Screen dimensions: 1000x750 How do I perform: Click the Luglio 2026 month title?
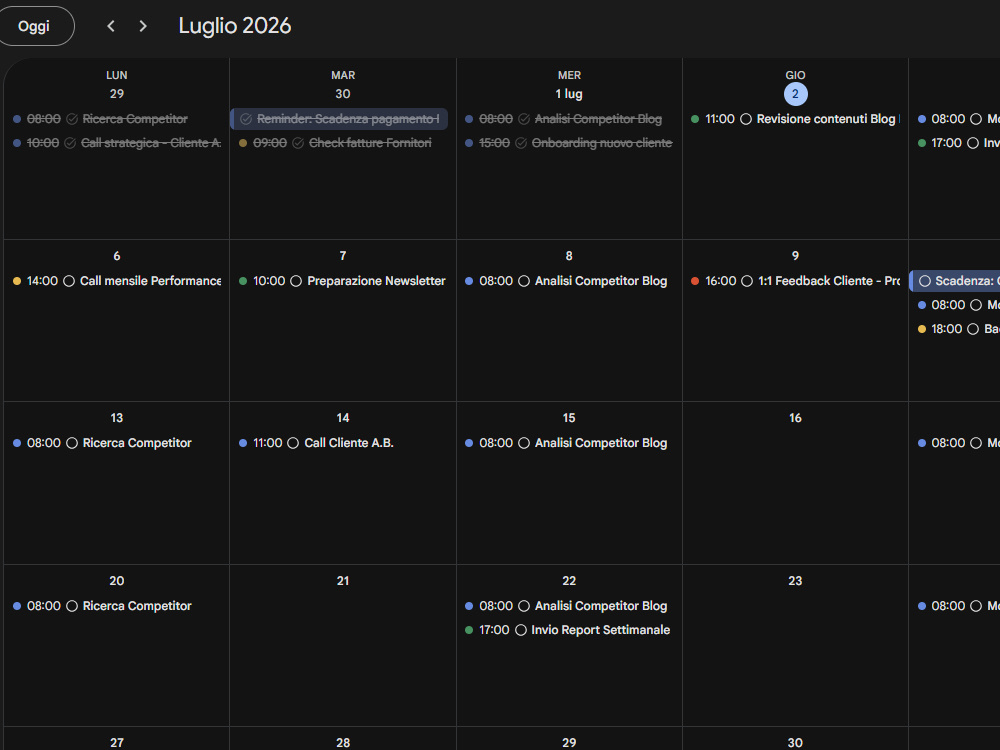pyautogui.click(x=235, y=26)
